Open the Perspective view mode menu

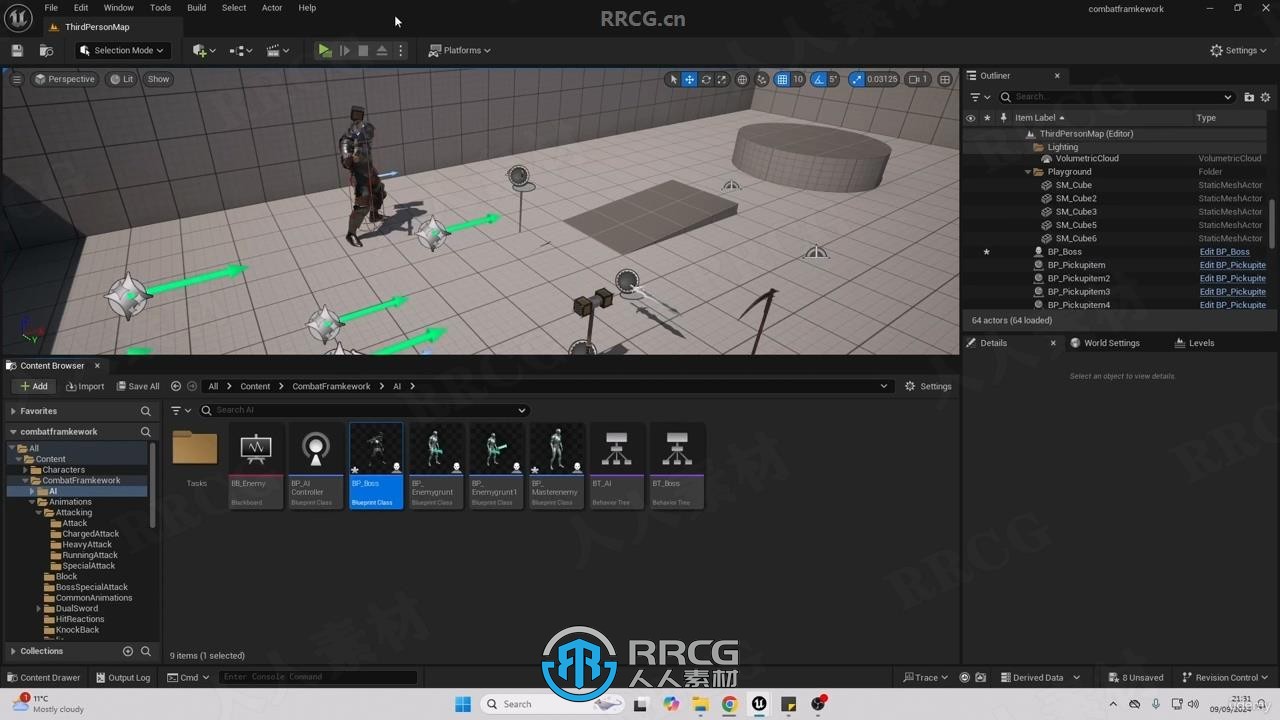pyautogui.click(x=65, y=79)
